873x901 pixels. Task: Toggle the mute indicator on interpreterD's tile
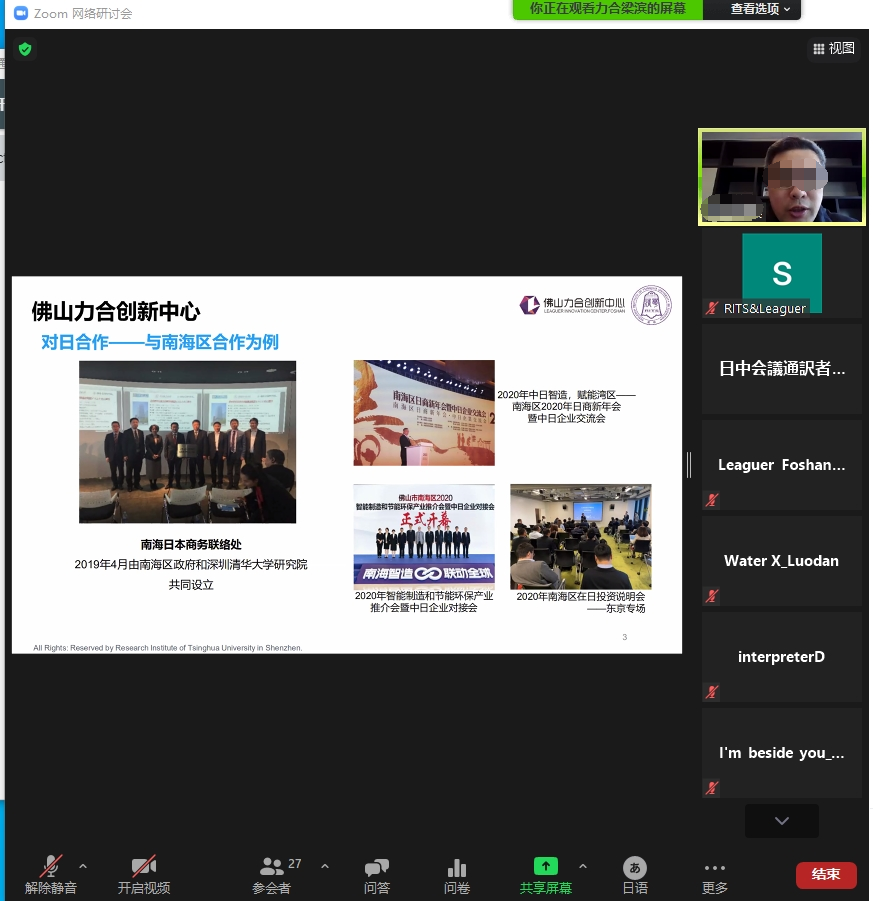click(x=711, y=692)
